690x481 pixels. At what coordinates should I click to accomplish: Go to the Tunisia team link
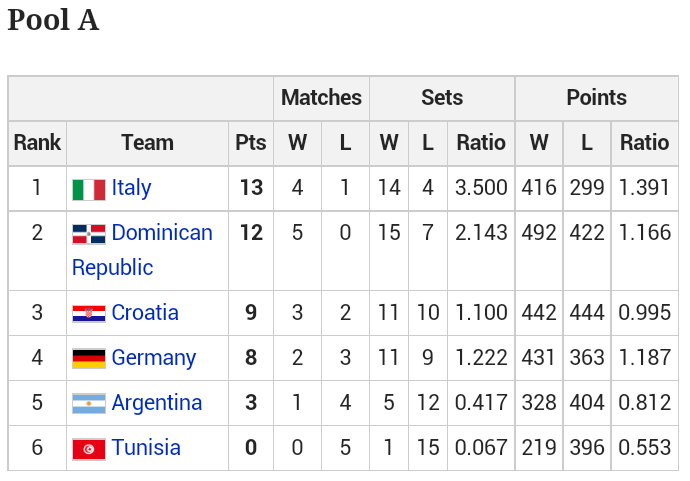pyautogui.click(x=146, y=448)
